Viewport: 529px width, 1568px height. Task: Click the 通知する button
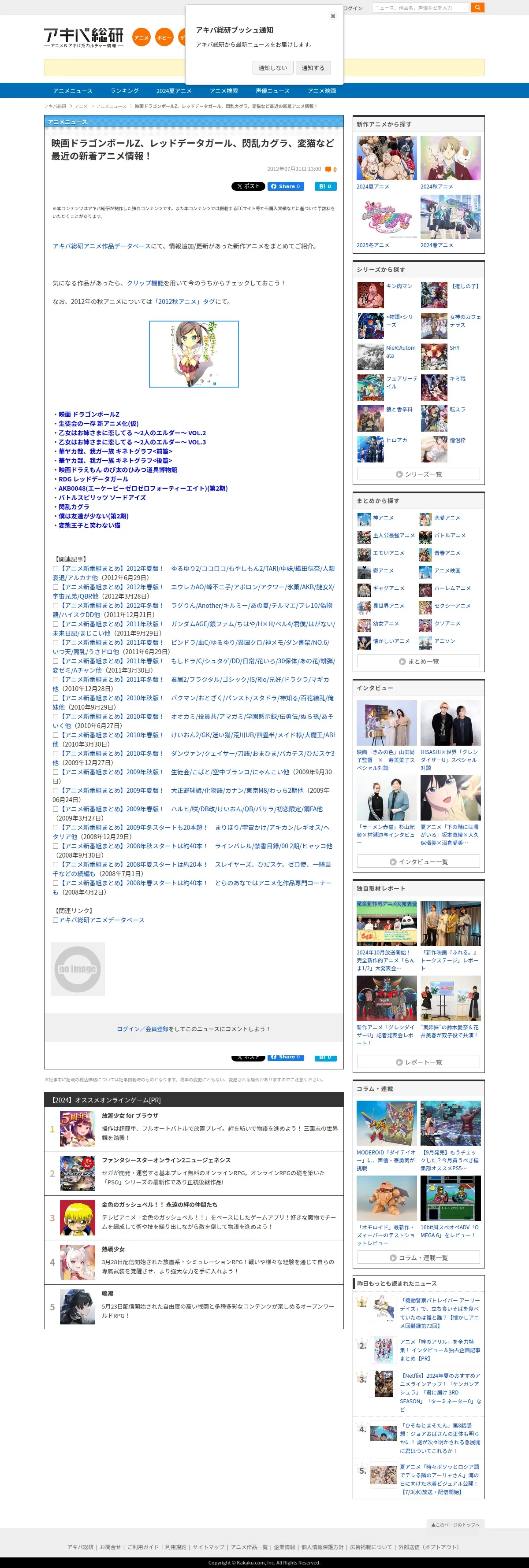(313, 67)
